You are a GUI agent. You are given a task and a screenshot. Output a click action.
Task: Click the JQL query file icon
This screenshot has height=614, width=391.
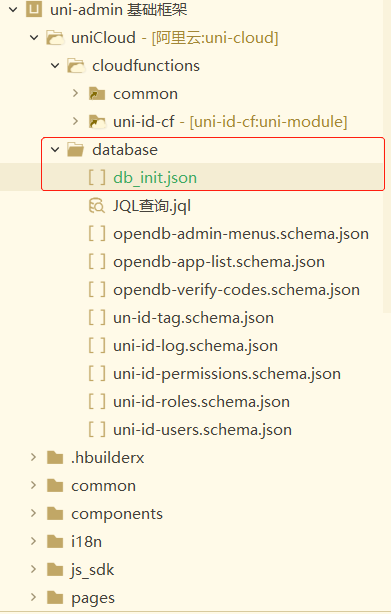97,206
